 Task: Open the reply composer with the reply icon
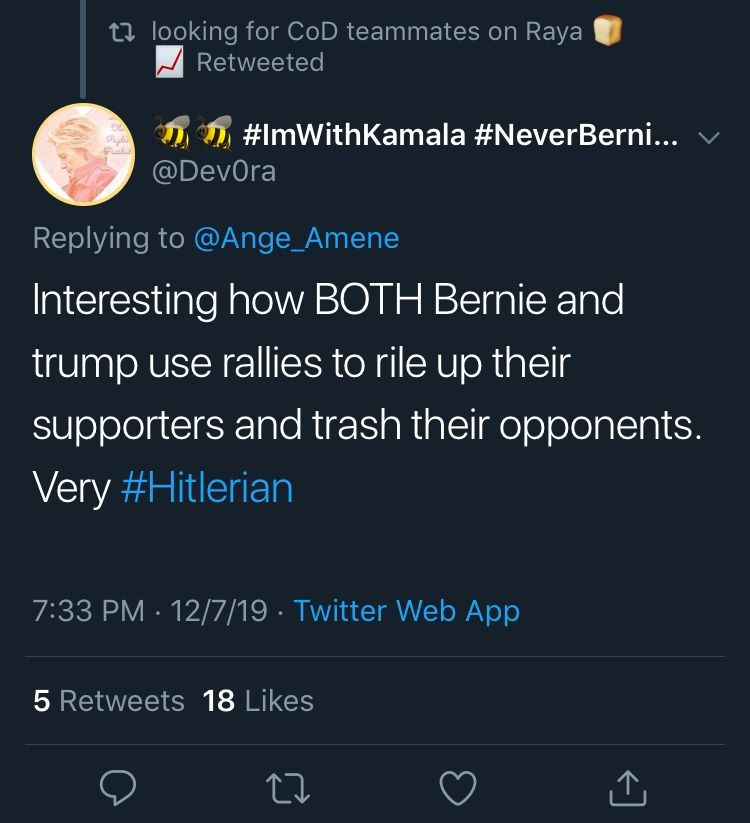point(118,789)
